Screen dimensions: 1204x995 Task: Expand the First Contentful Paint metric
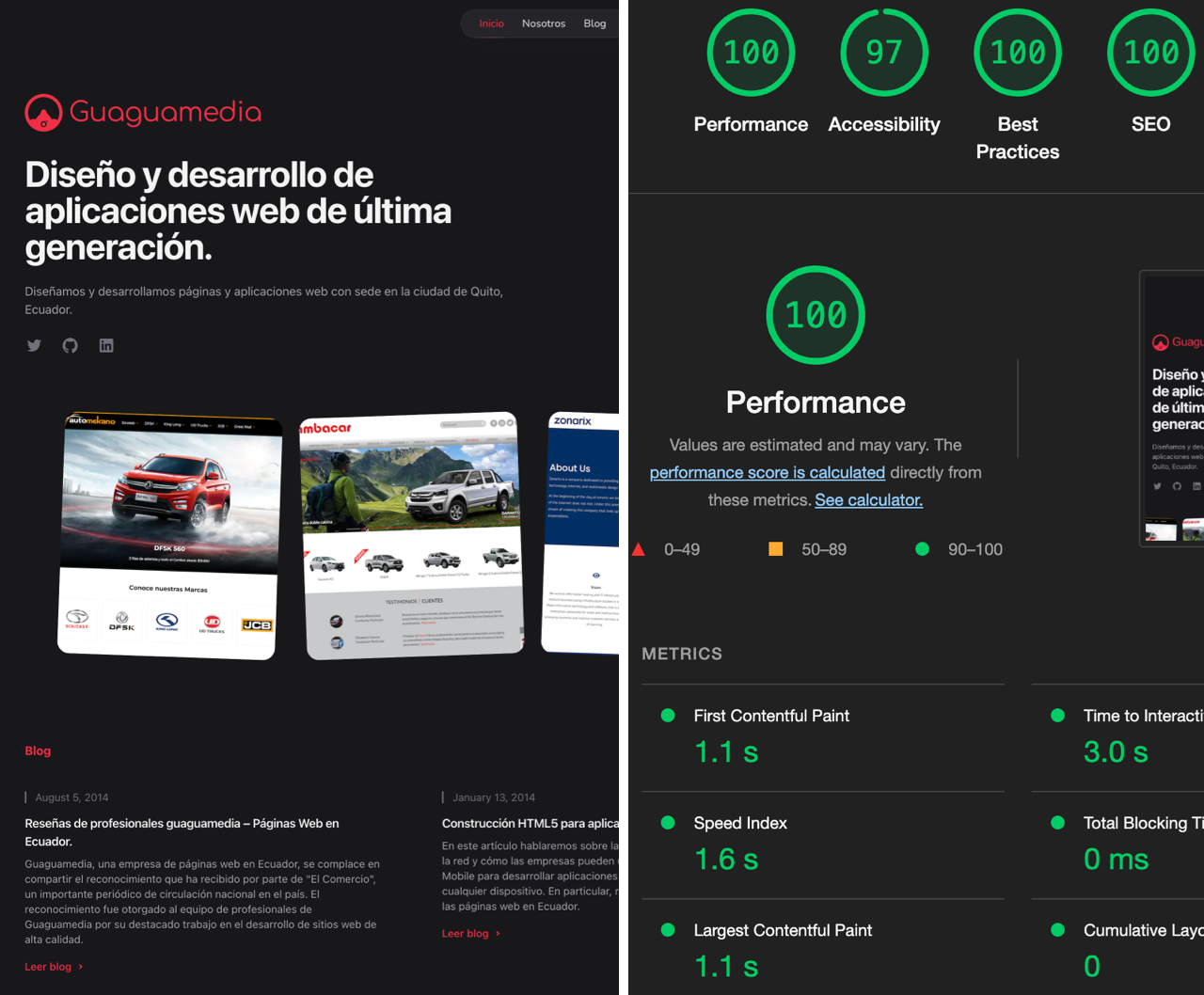[771, 716]
